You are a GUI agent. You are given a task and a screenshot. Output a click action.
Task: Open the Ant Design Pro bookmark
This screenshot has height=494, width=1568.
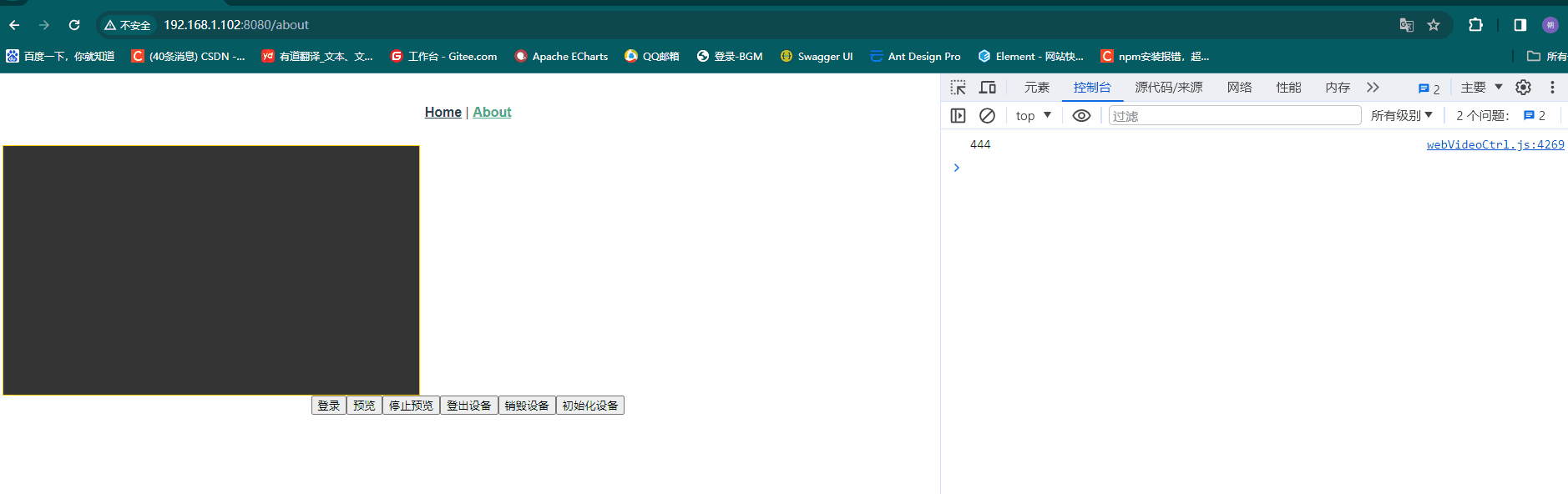tap(915, 56)
